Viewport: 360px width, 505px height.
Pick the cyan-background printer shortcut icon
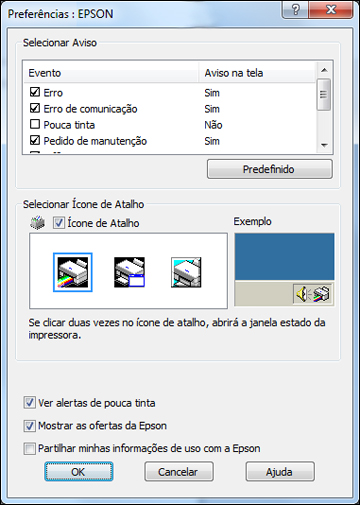(186, 272)
